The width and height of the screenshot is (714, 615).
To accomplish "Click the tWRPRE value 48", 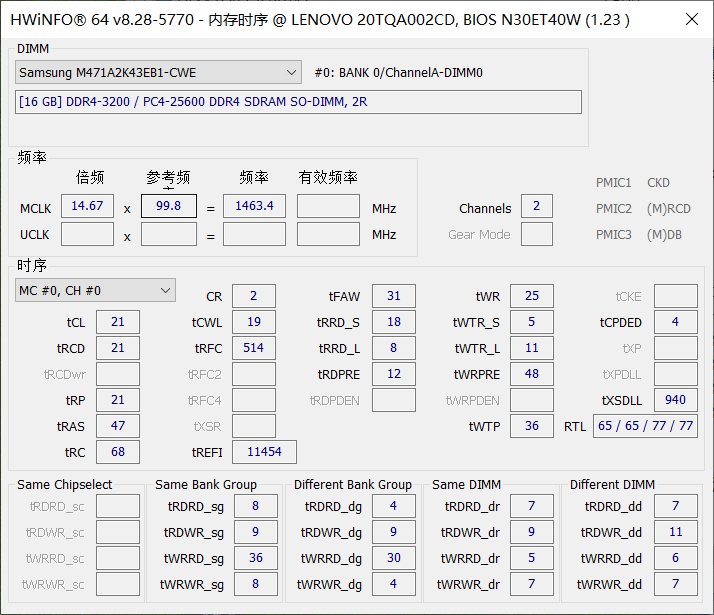I will point(532,374).
